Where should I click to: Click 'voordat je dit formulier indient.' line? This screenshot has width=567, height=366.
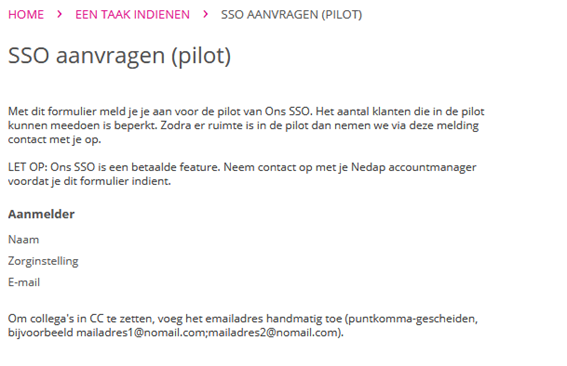[x=89, y=181]
